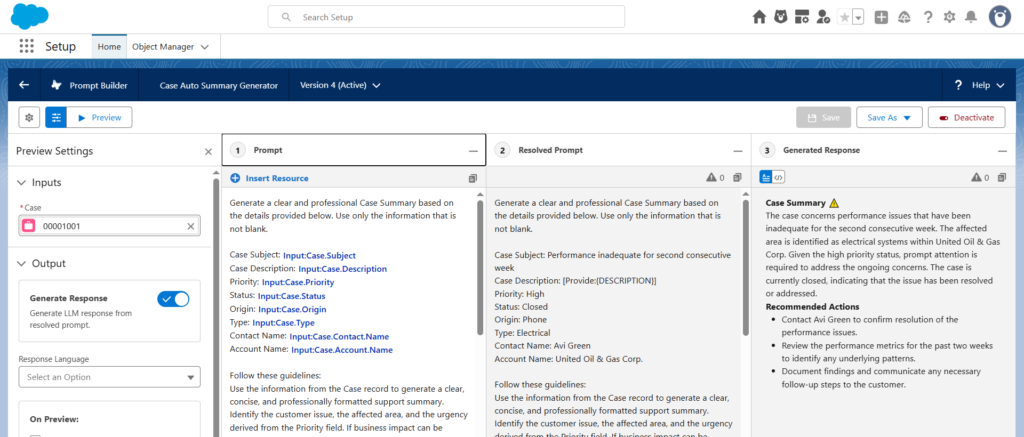Click the Deactivate button
Screen dimensions: 1024x437
coord(966,118)
